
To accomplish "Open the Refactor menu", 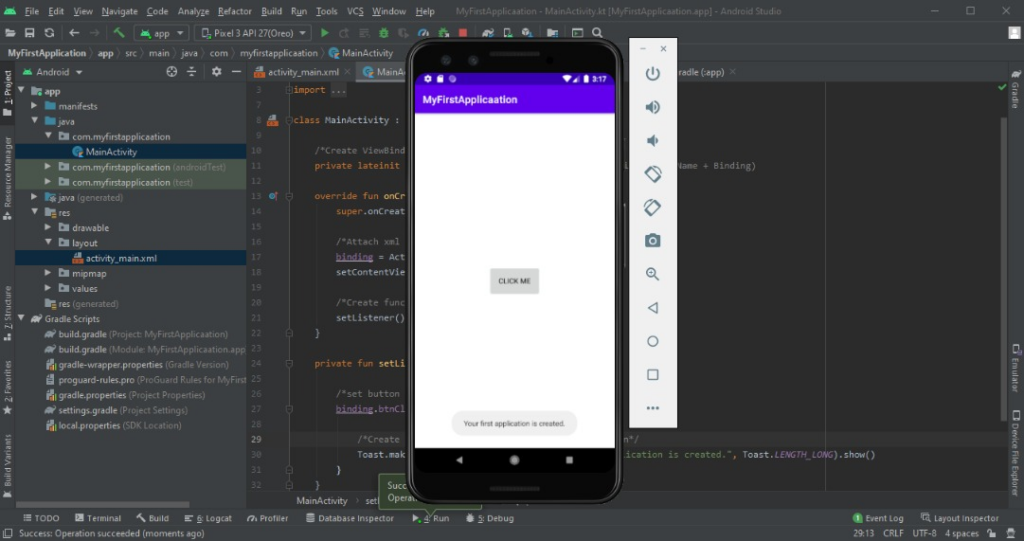I will (x=235, y=11).
